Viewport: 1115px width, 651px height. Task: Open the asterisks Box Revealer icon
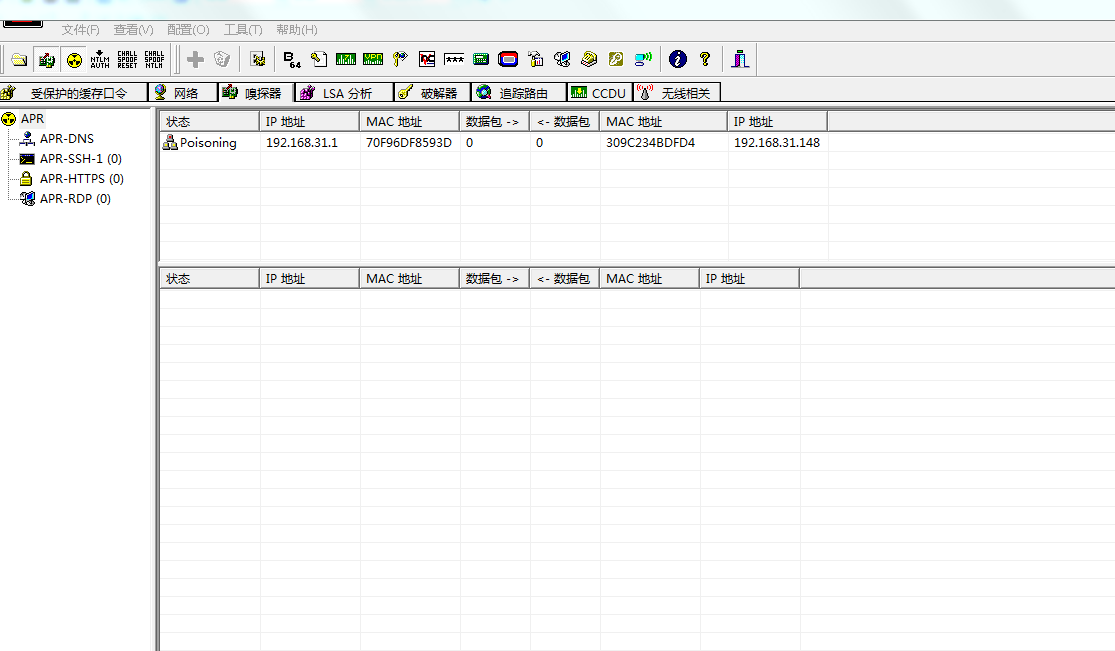[454, 60]
